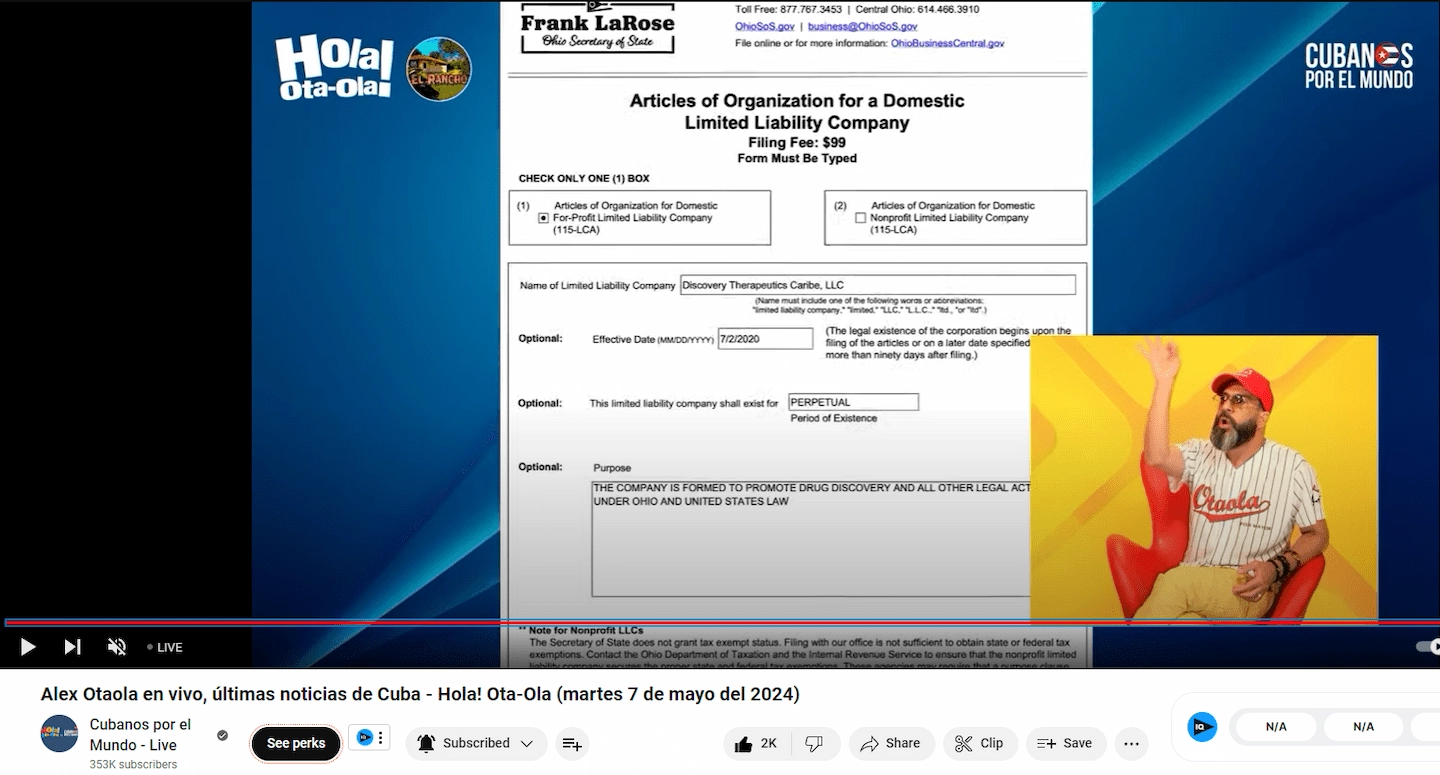Viewport: 1440px width, 775px height.
Task: Open the More actions ellipsis menu
Action: (1131, 744)
